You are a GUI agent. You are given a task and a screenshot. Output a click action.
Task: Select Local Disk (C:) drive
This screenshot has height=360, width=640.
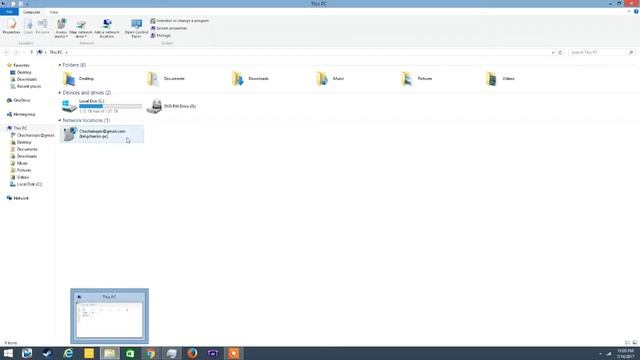click(102, 106)
